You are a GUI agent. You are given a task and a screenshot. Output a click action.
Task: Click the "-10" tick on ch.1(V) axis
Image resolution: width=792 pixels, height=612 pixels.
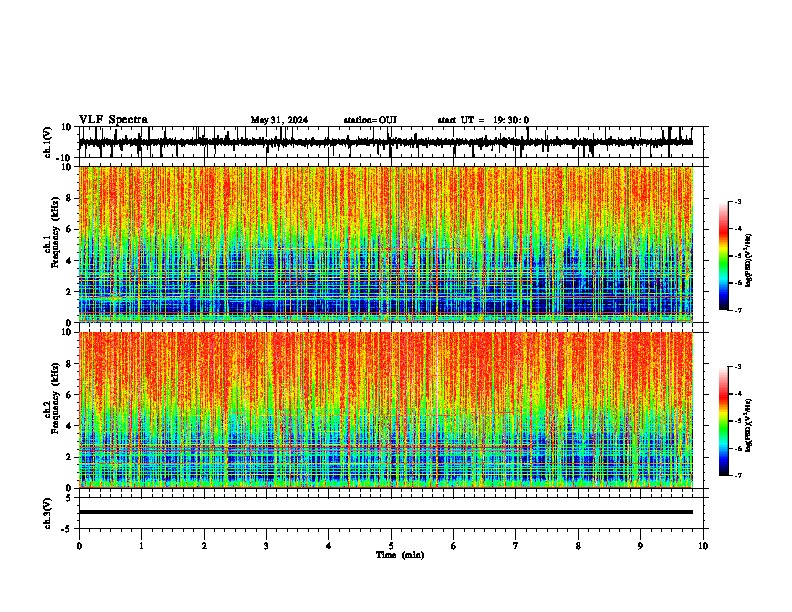(65, 158)
